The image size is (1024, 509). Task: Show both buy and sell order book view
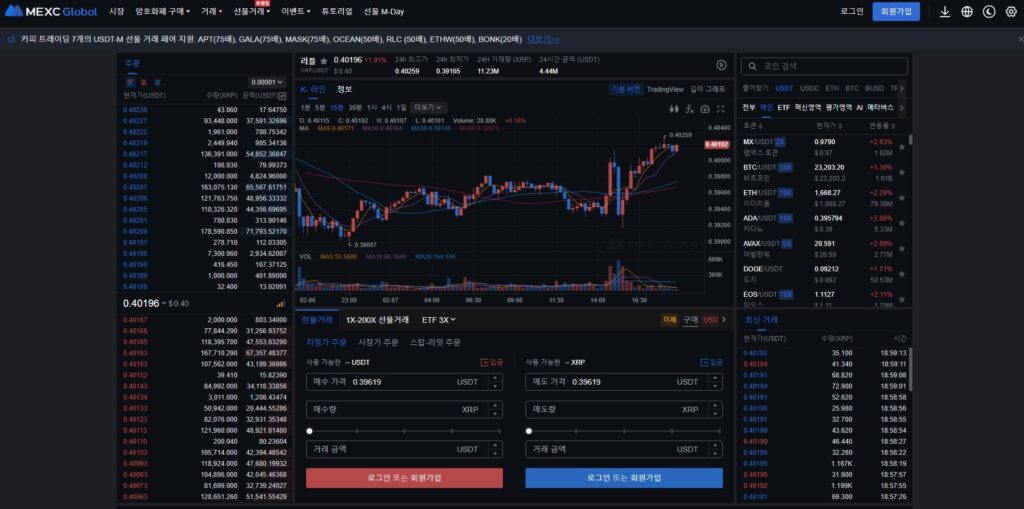129,82
